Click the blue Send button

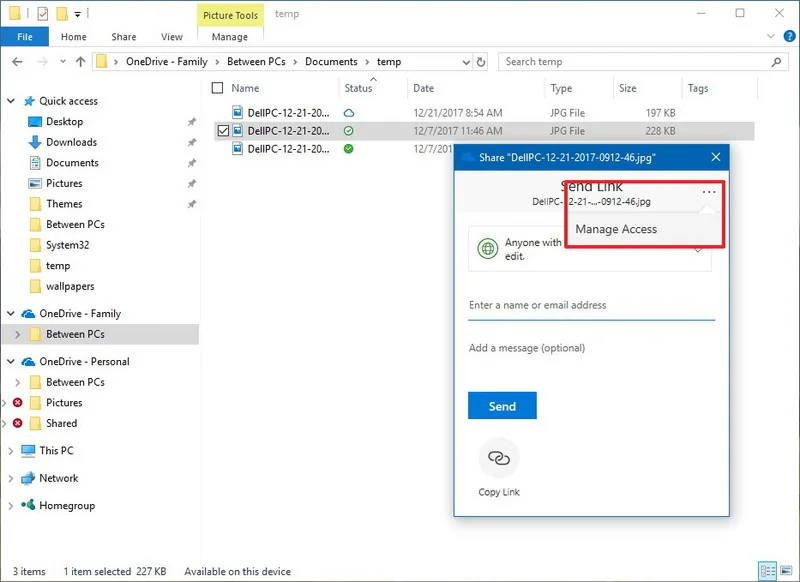502,406
